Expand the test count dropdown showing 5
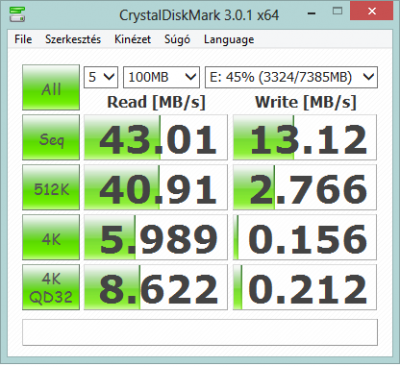Screen dimensions: 400x366 [101, 77]
